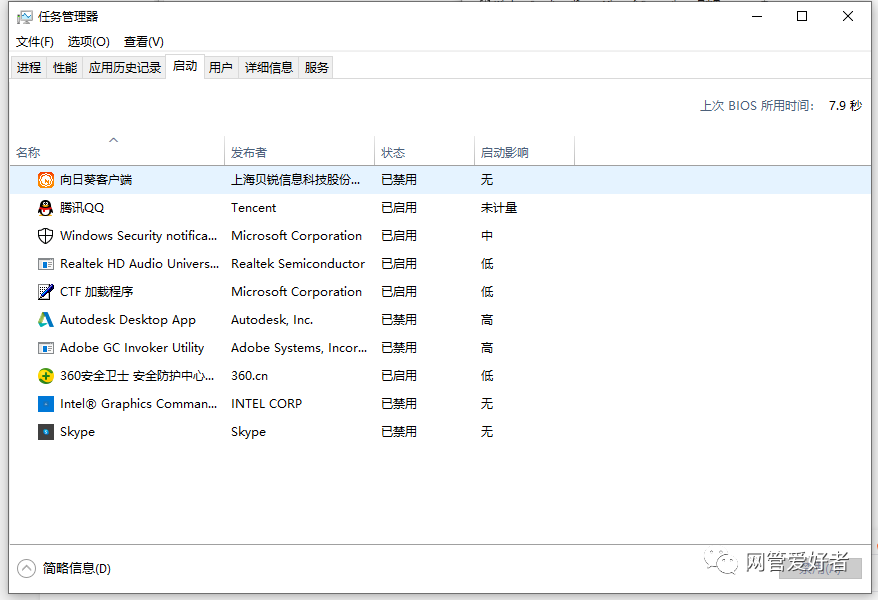Click the 上海贝锐信息科技股份... publisher cell
878x600 pixels.
pyautogui.click(x=296, y=180)
